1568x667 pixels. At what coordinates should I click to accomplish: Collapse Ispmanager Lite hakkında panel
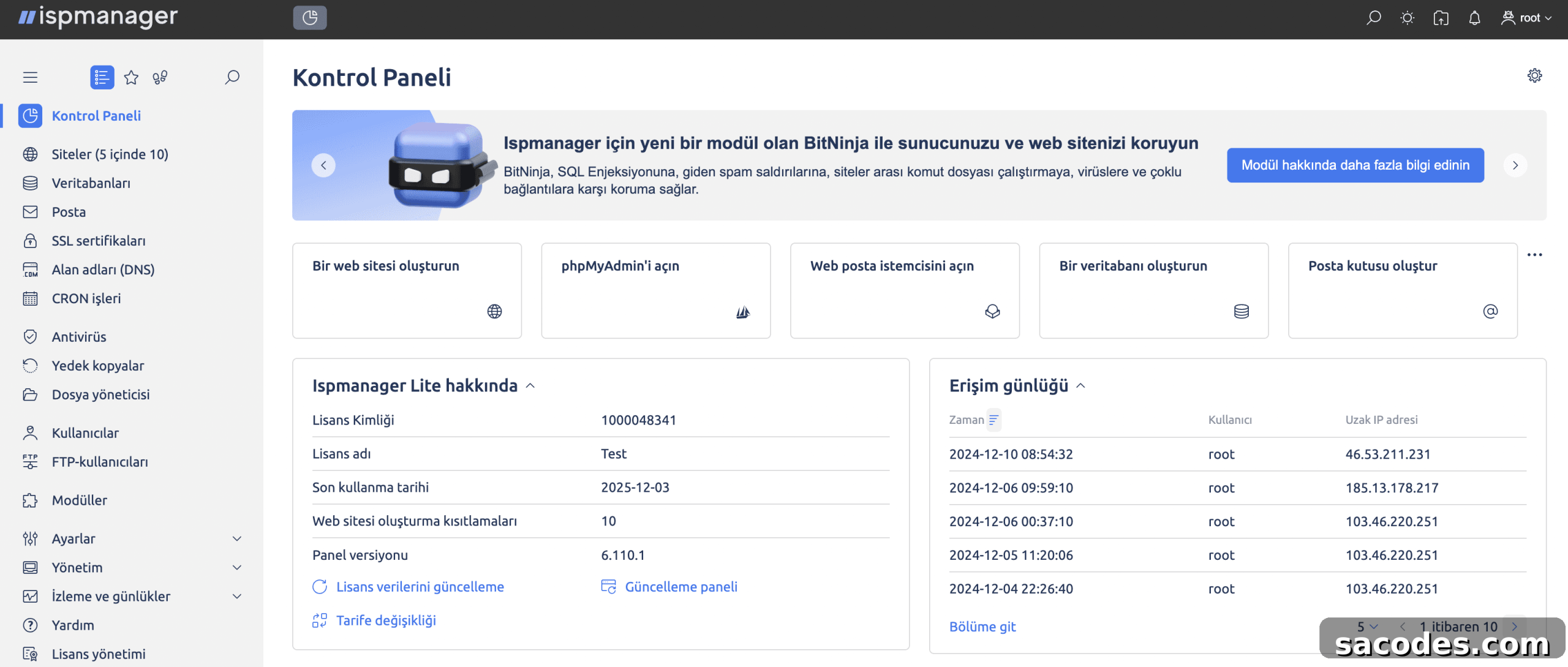[x=530, y=386]
